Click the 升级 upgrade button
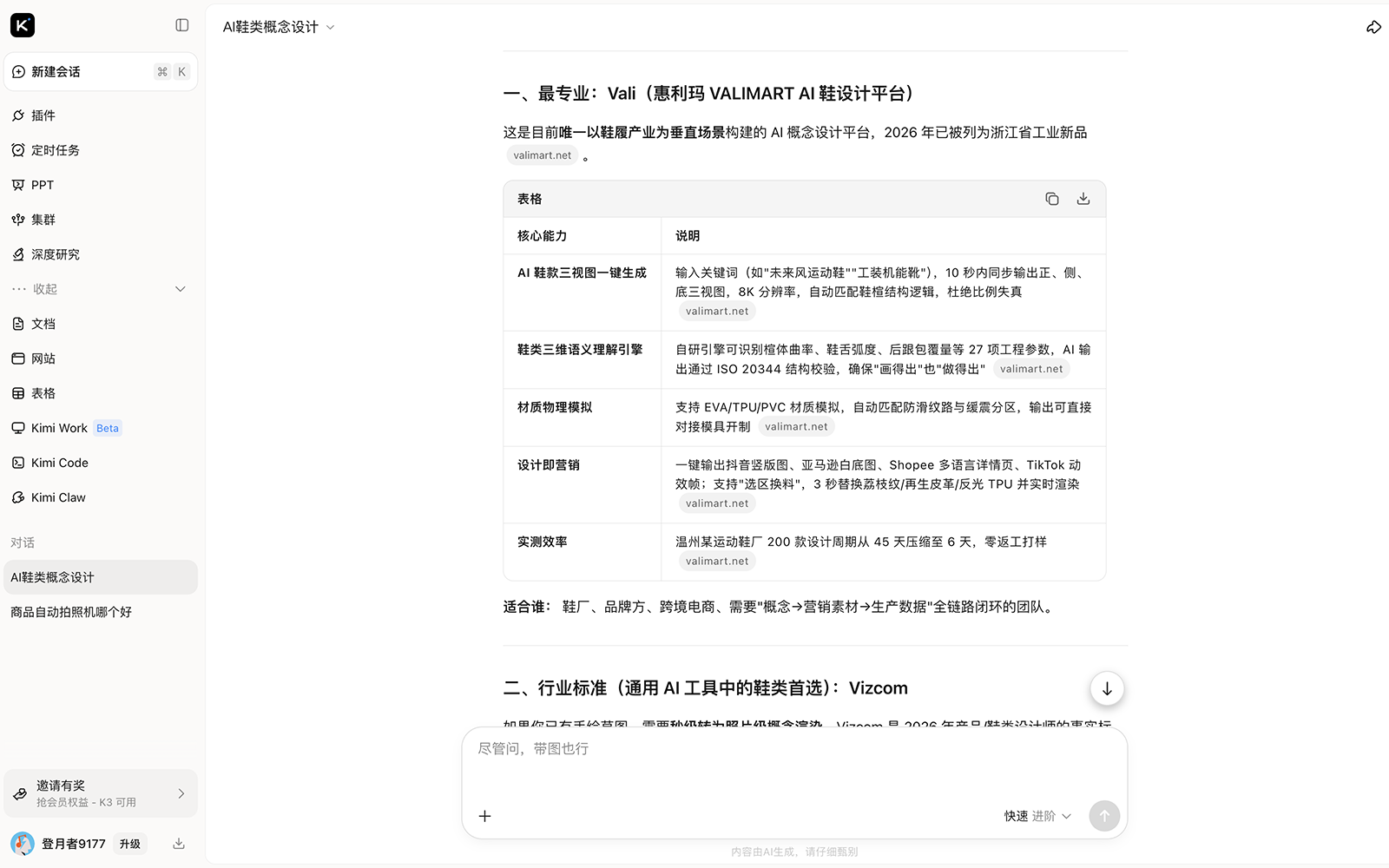The image size is (1389, 868). pyautogui.click(x=130, y=844)
